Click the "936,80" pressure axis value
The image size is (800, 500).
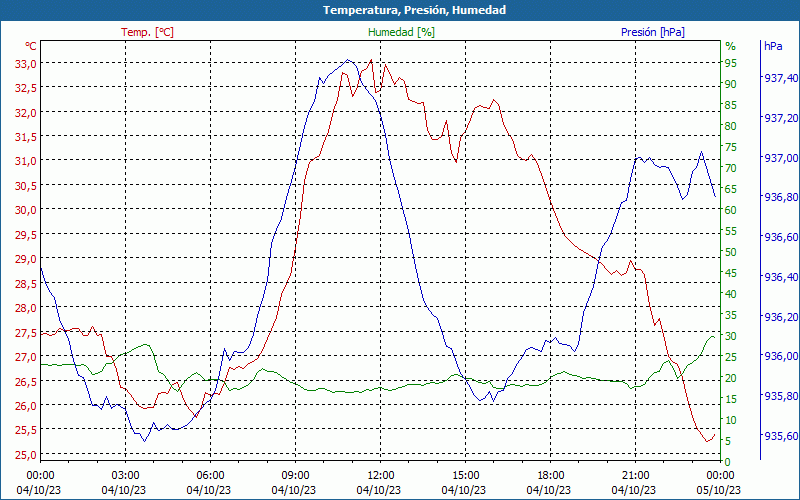[780, 197]
